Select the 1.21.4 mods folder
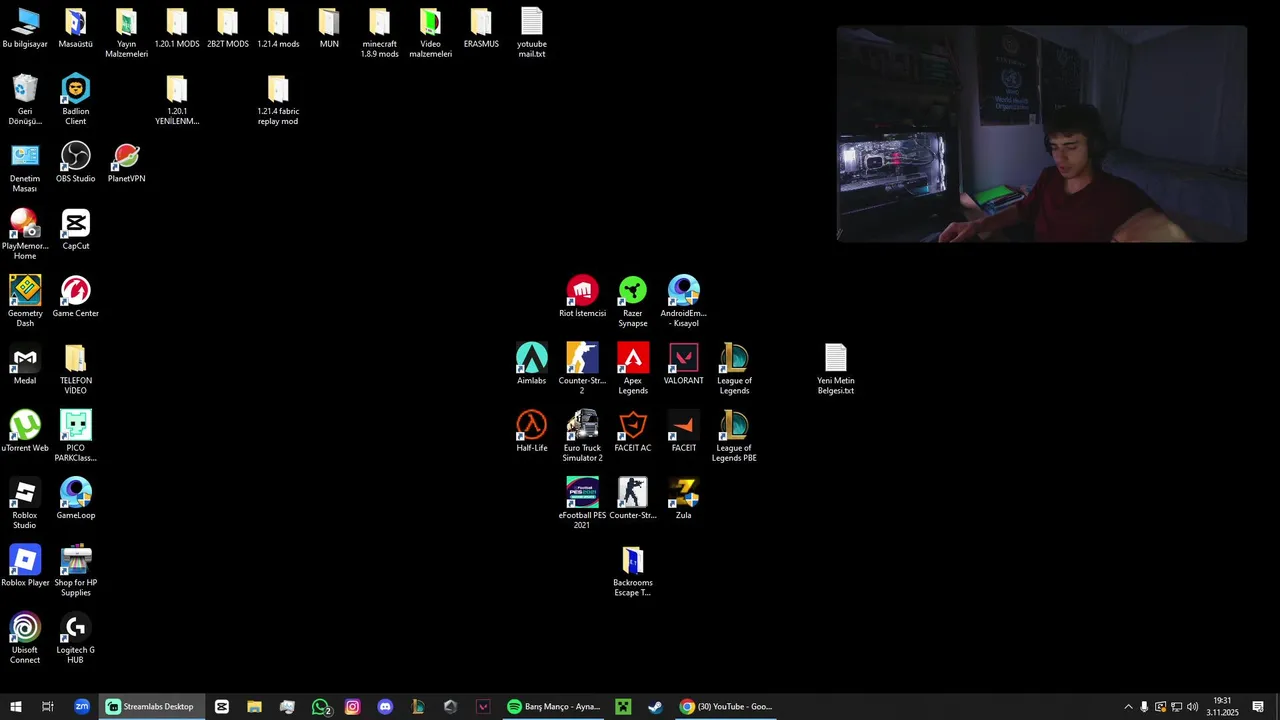The image size is (1280, 720). click(x=278, y=28)
